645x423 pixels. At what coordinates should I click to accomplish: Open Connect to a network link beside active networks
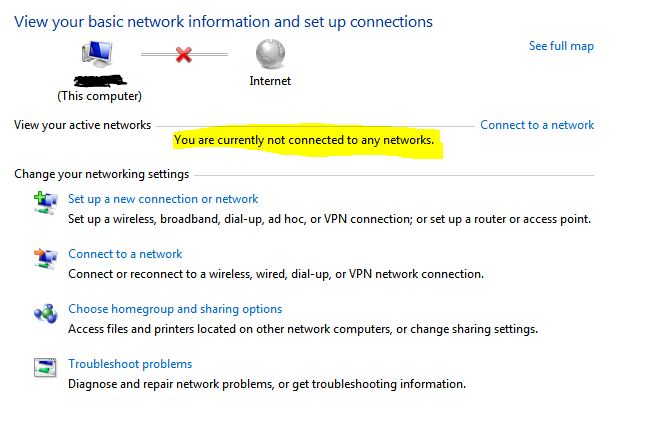tap(537, 125)
